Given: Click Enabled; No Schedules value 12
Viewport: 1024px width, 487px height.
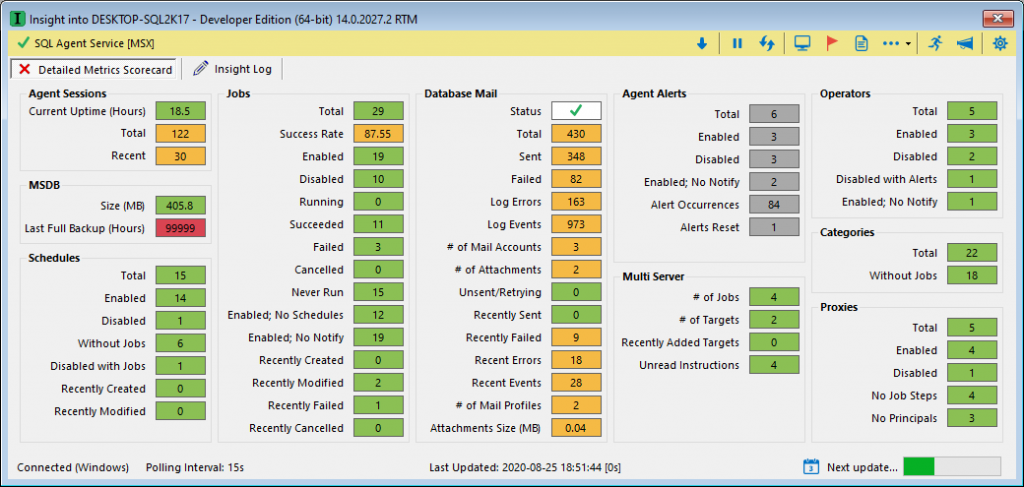Looking at the screenshot, I should click(378, 315).
